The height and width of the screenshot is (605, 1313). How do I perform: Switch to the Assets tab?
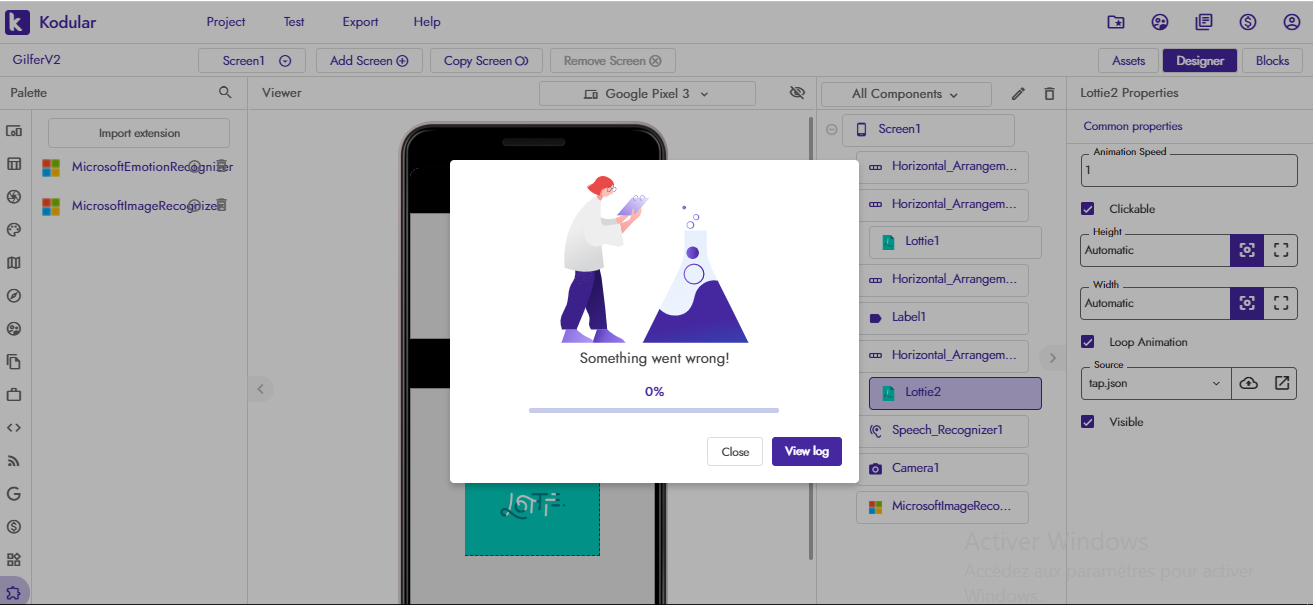[1128, 61]
